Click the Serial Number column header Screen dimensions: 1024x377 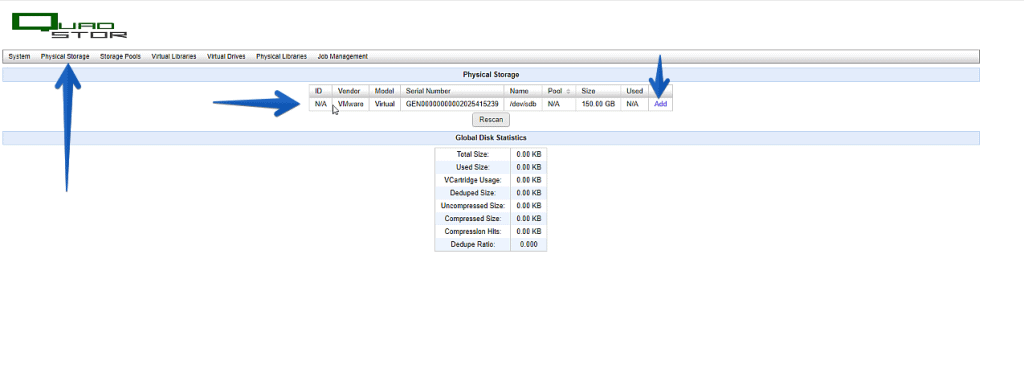452,91
